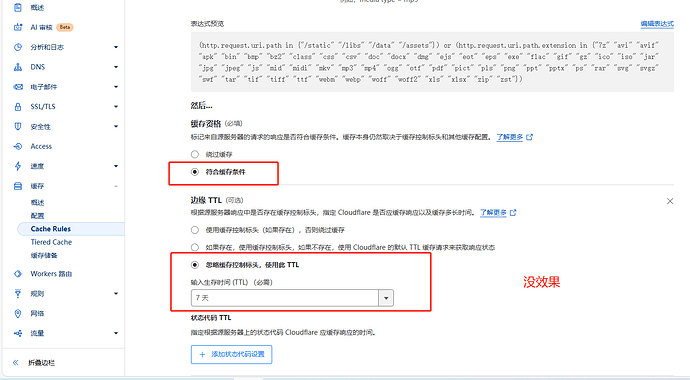Select use cache-control header or Cloudflare default TTL radio
The height and width of the screenshot is (380, 690).
tap(195, 247)
